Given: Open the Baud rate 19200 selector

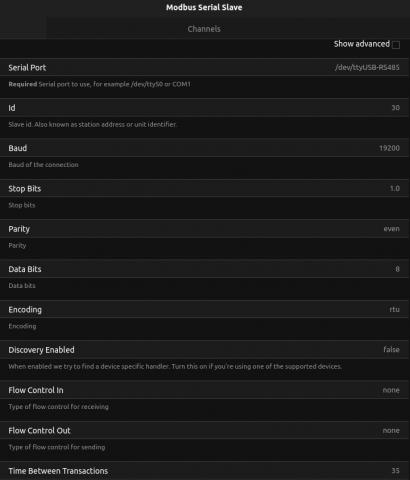Looking at the screenshot, I should (389, 148).
